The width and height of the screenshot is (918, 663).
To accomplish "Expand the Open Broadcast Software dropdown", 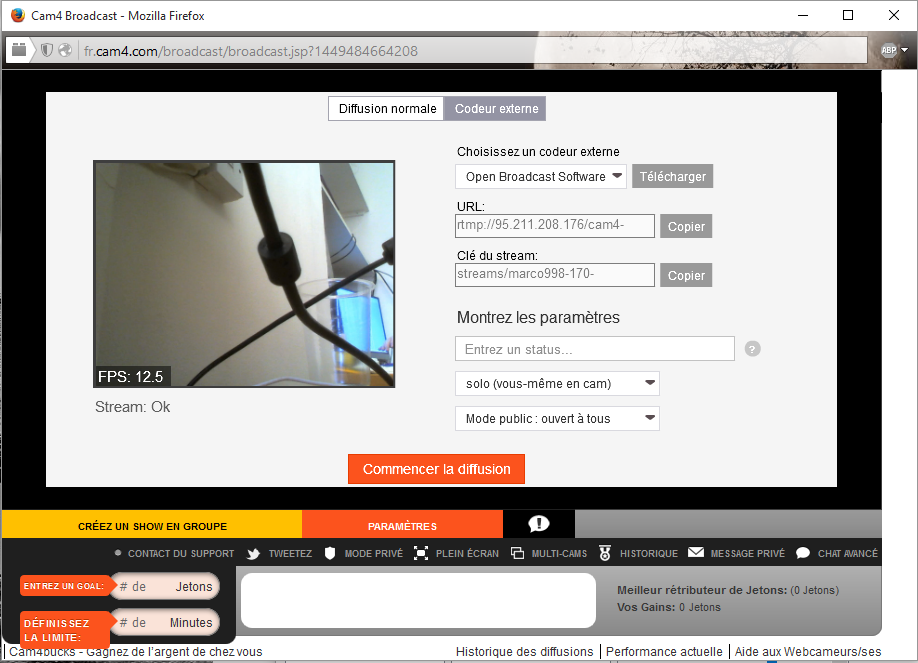I will (x=541, y=177).
